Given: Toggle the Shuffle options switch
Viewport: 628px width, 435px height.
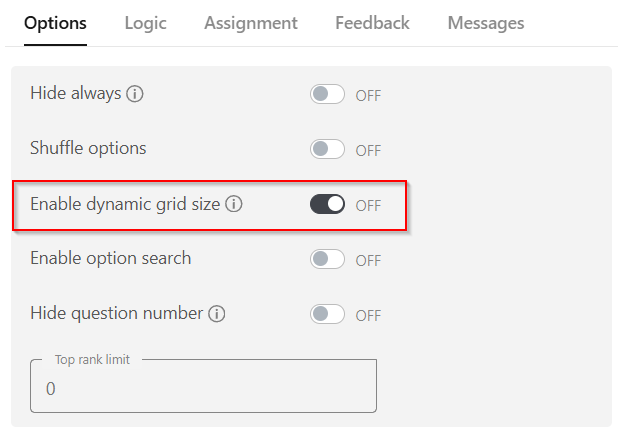Looking at the screenshot, I should pos(327,149).
